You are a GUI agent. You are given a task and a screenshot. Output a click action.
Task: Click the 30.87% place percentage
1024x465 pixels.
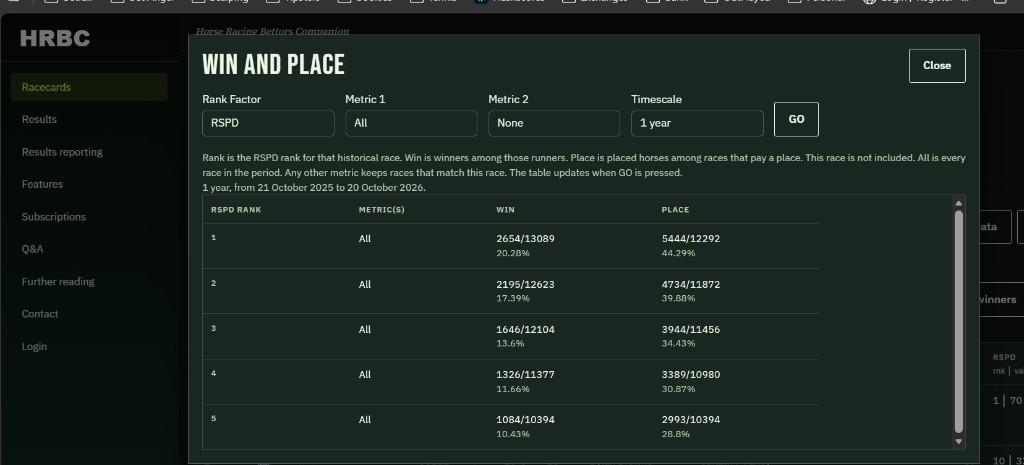click(x=679, y=389)
